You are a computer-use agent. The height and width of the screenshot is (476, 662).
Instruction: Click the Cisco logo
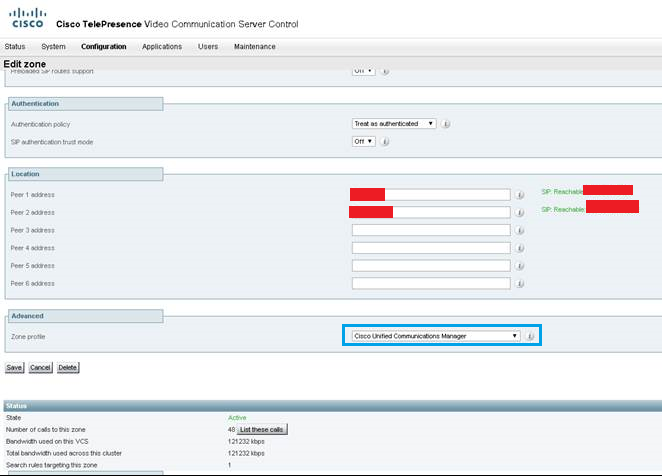click(x=27, y=18)
